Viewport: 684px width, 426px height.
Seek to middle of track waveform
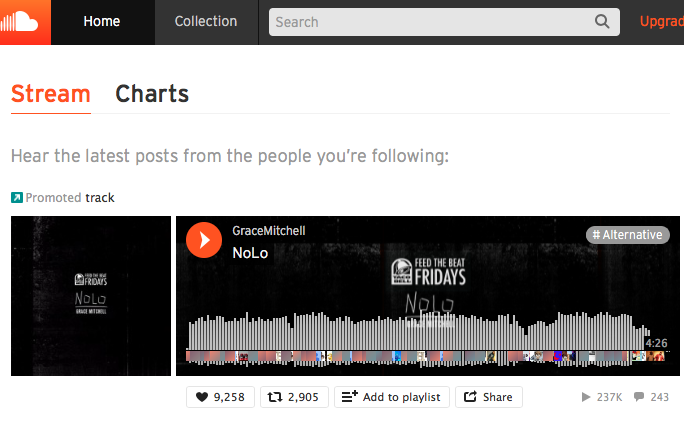(428, 338)
